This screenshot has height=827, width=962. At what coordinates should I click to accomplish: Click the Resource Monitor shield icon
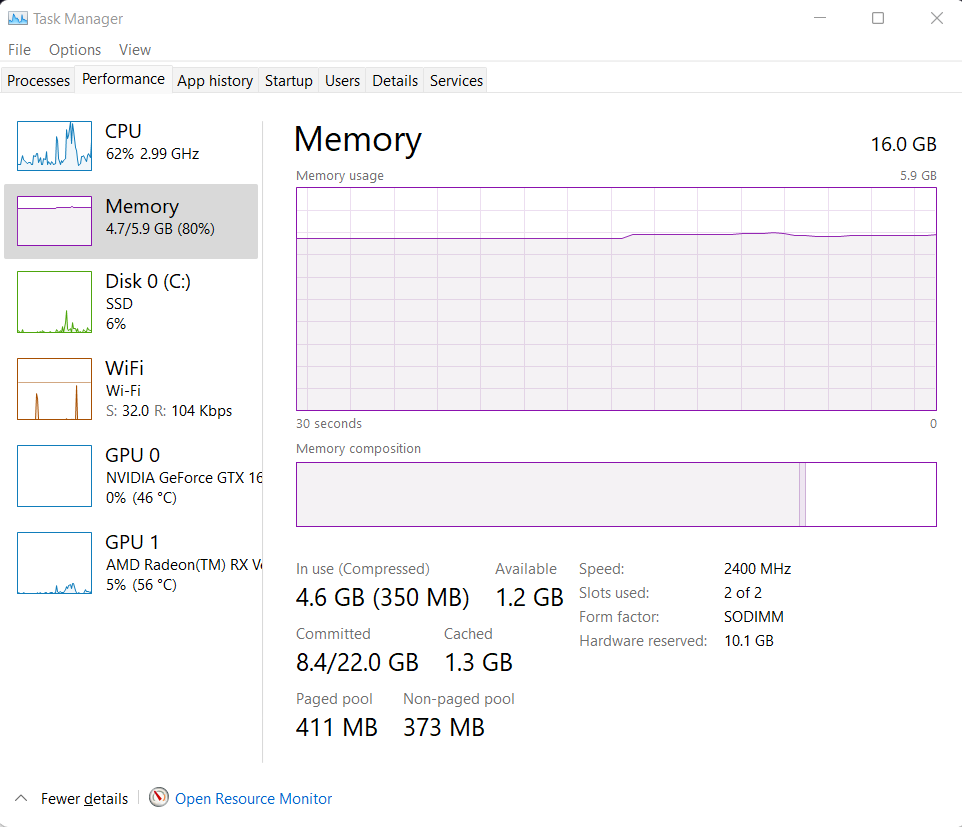tap(159, 798)
